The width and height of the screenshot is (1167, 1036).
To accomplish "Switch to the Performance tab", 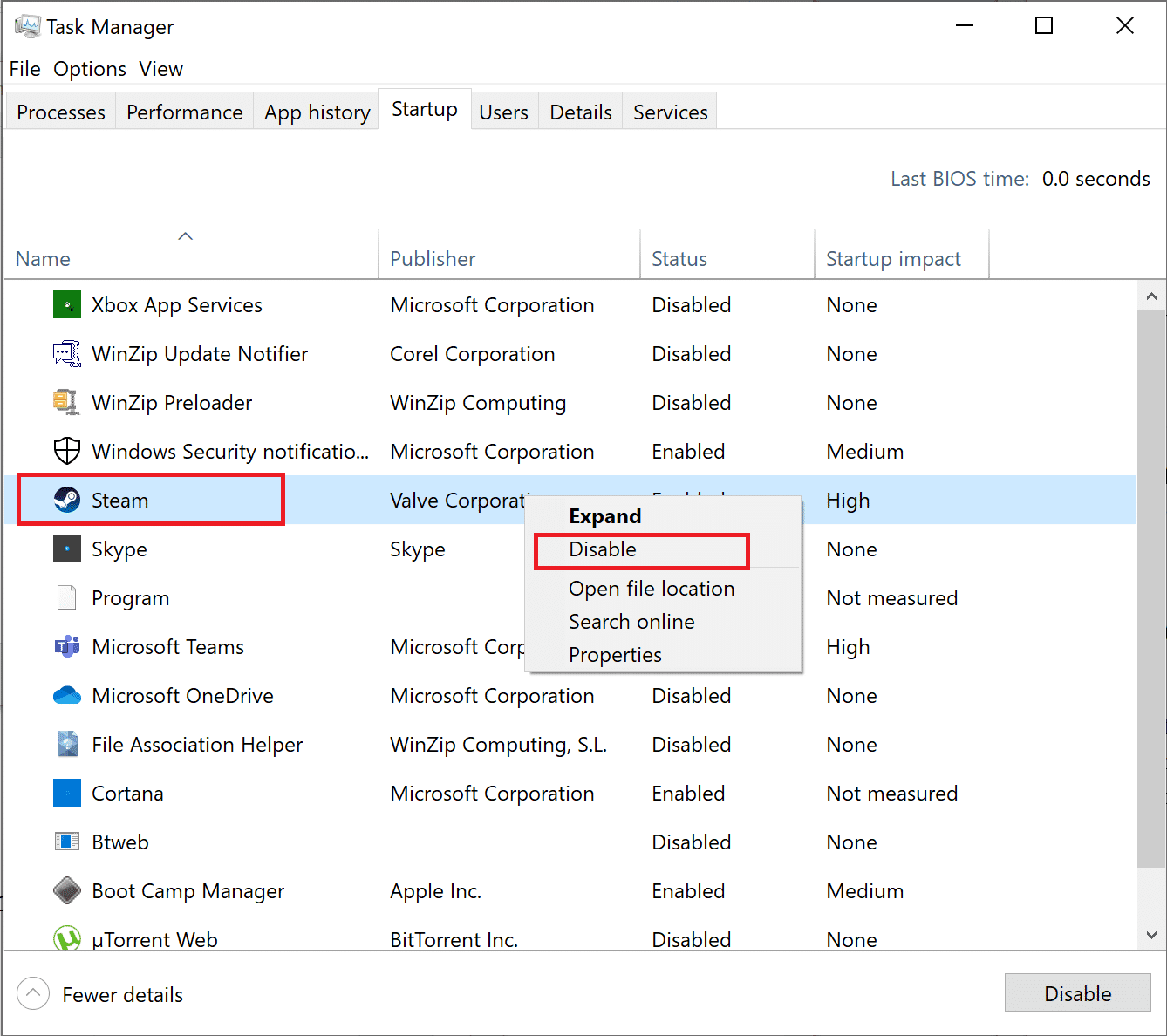I will 184,112.
